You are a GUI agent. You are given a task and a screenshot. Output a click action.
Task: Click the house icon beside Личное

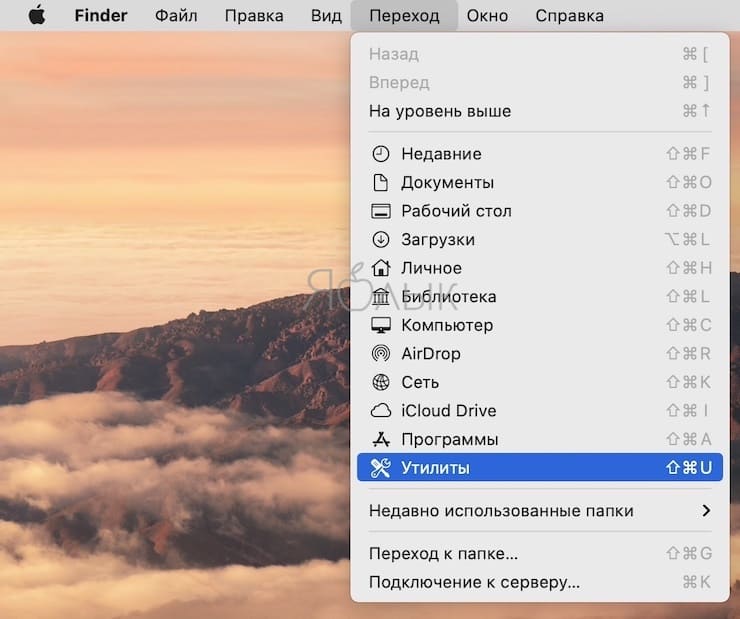click(x=380, y=268)
